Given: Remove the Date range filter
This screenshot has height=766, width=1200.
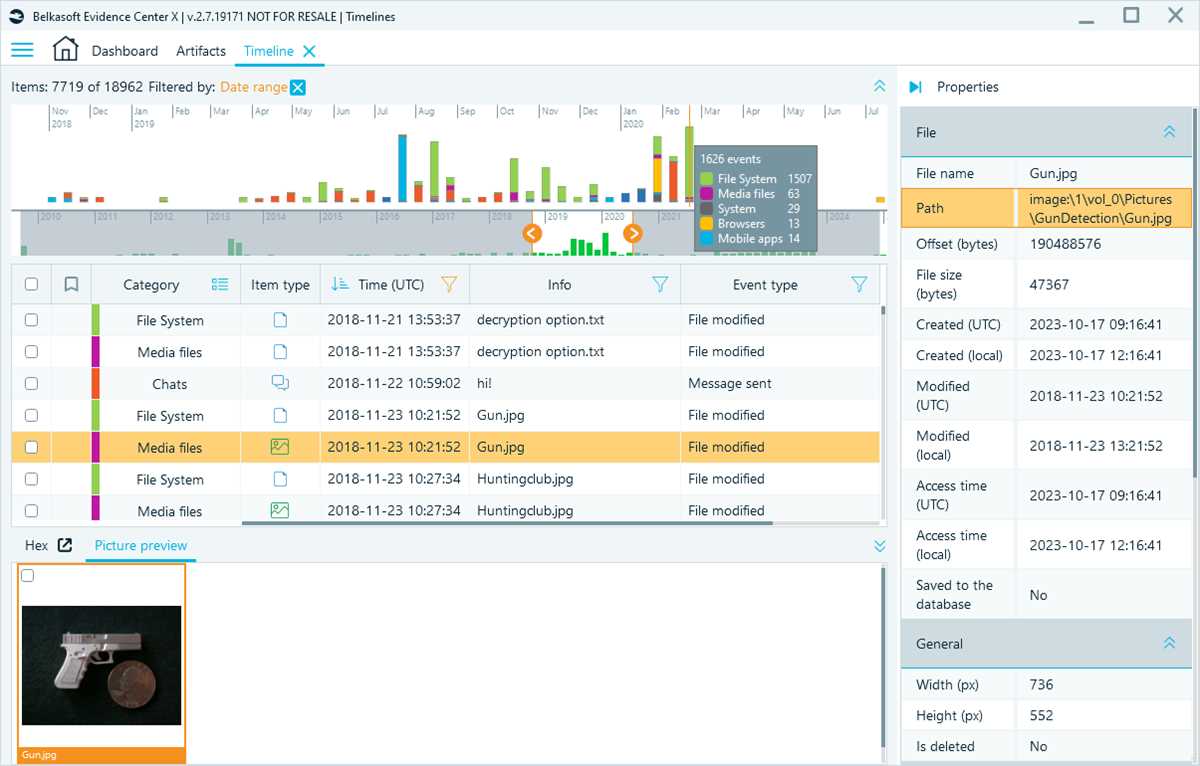Looking at the screenshot, I should (297, 88).
